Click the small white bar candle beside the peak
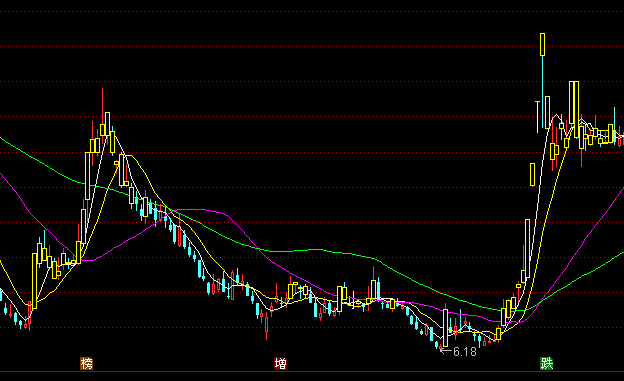Screen dimensions: 624x381 click(x=538, y=117)
